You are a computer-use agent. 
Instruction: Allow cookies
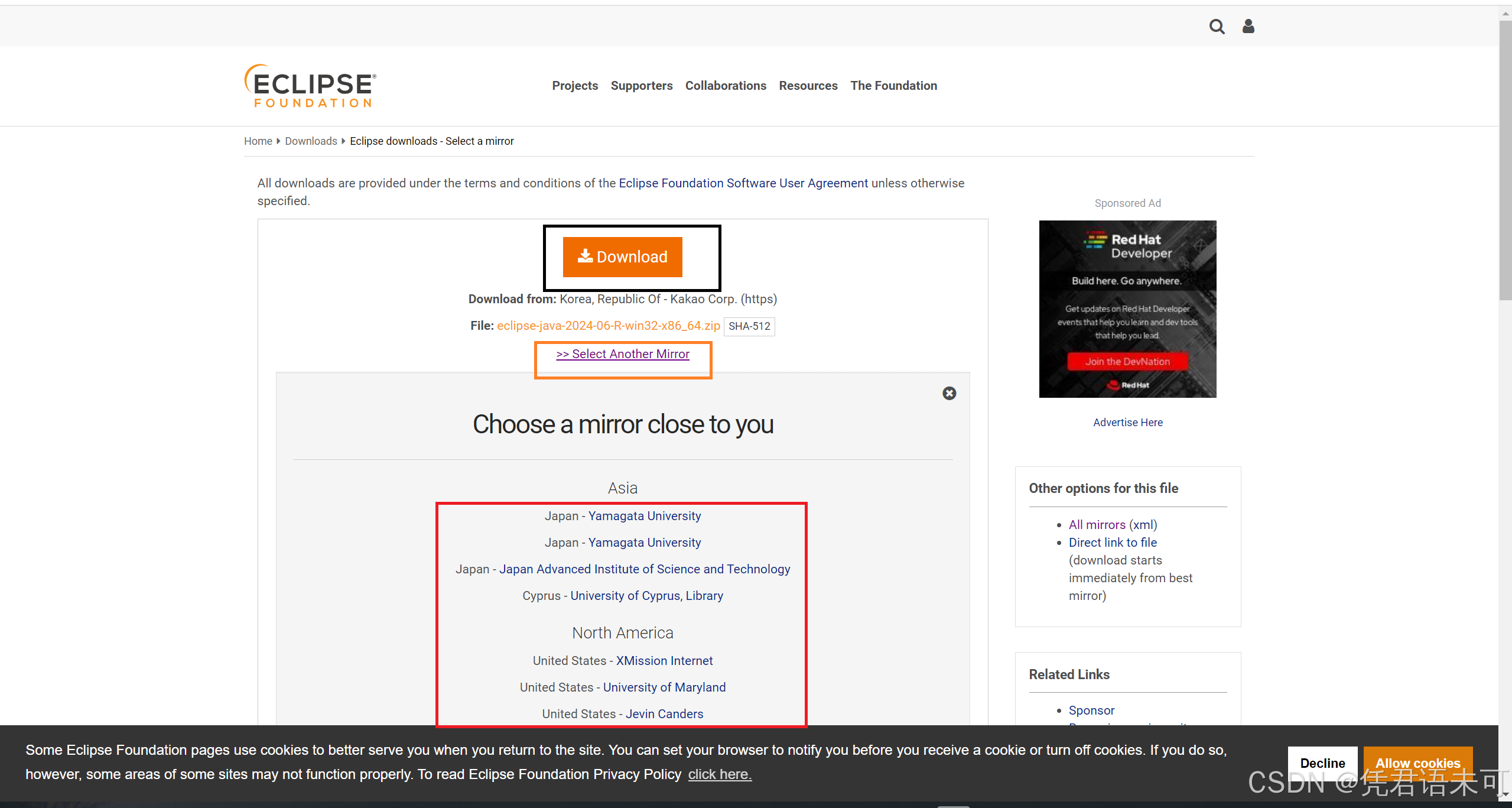point(1417,763)
